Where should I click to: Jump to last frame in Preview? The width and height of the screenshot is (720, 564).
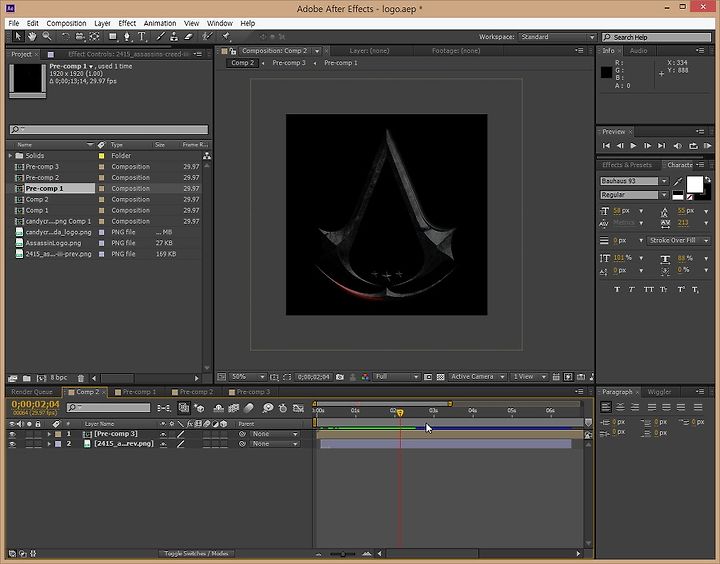pyautogui.click(x=661, y=146)
